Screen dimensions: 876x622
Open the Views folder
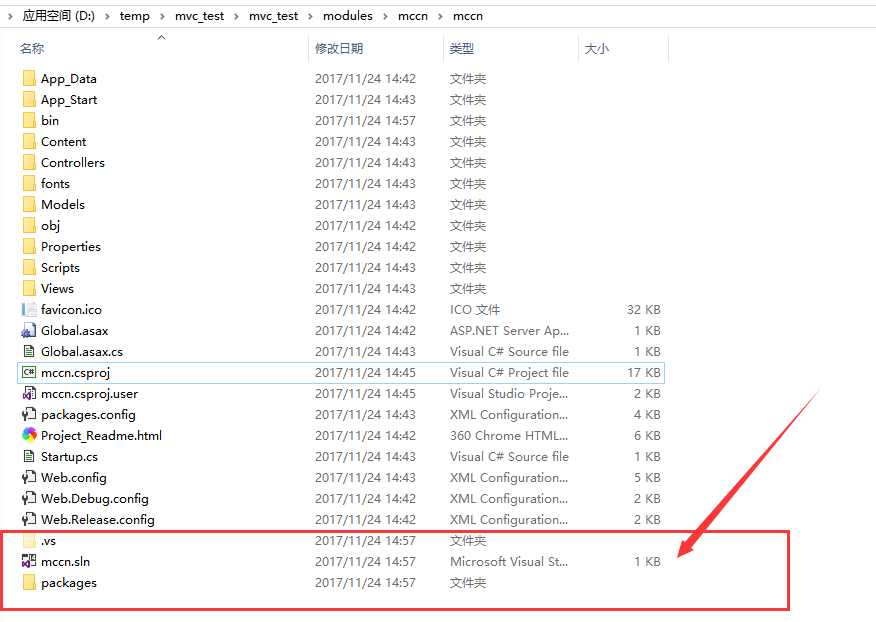pyautogui.click(x=56, y=288)
